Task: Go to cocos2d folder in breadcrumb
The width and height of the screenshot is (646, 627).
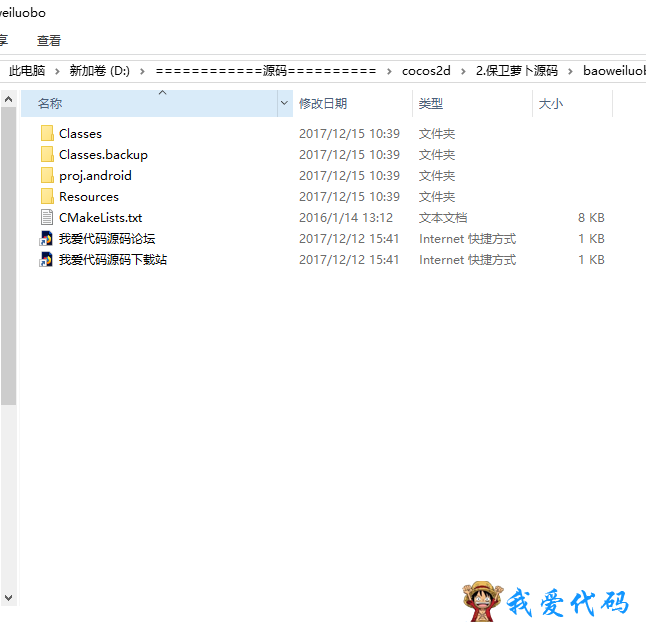Action: (426, 71)
